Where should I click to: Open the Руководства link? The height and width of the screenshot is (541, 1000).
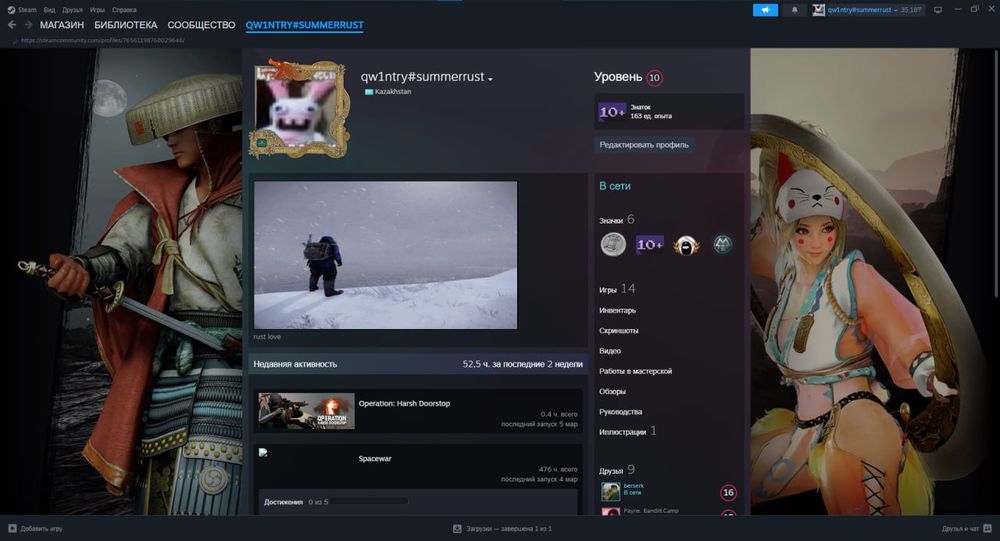tap(621, 412)
